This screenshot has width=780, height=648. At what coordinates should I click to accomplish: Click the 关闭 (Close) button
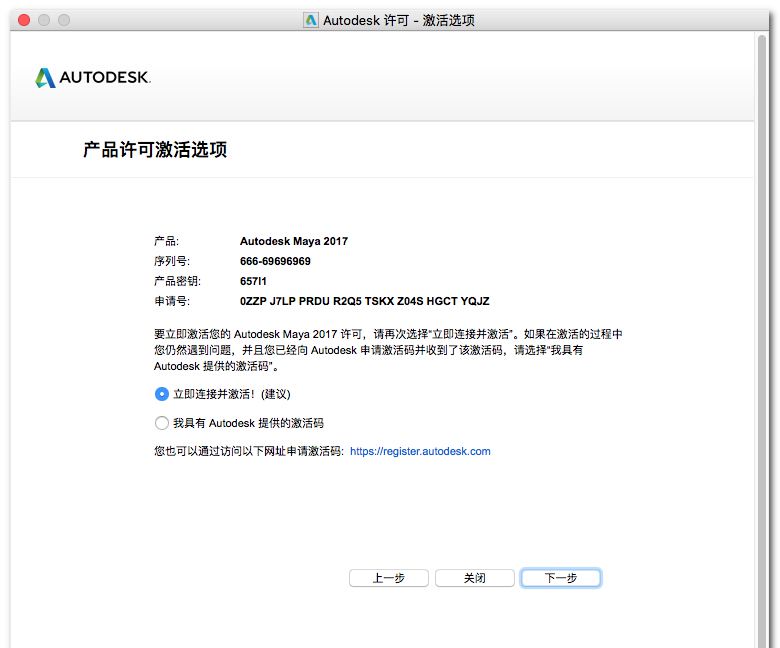[475, 578]
